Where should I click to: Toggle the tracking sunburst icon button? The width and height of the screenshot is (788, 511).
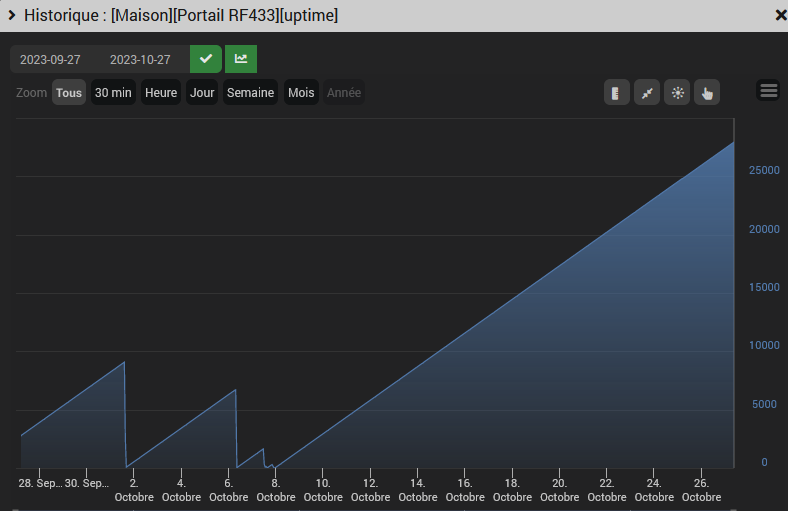(x=677, y=92)
